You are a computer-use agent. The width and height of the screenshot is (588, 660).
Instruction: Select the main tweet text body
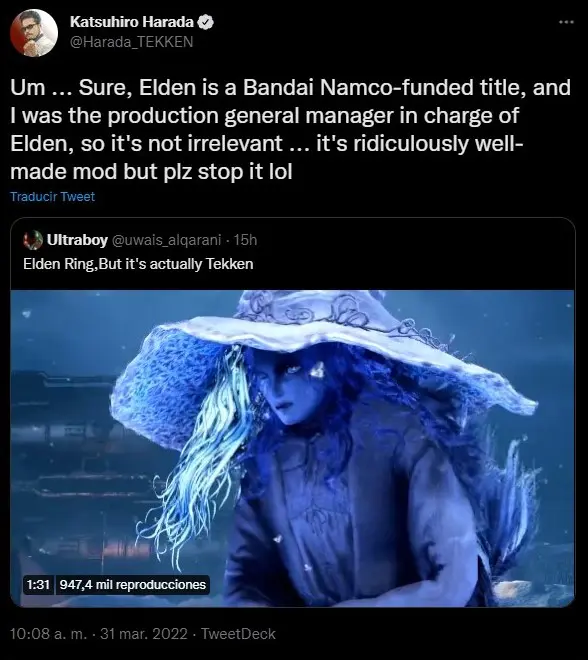(x=290, y=129)
